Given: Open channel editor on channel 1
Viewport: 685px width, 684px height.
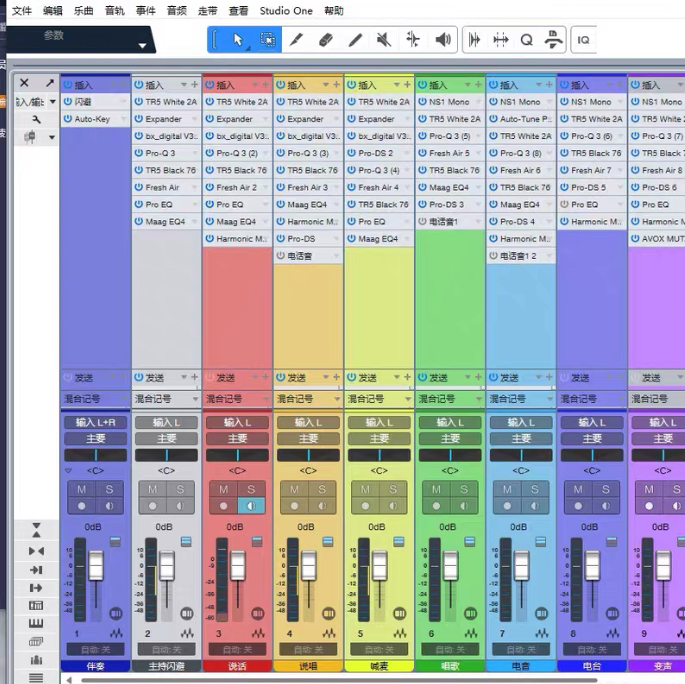Looking at the screenshot, I should click(116, 613).
